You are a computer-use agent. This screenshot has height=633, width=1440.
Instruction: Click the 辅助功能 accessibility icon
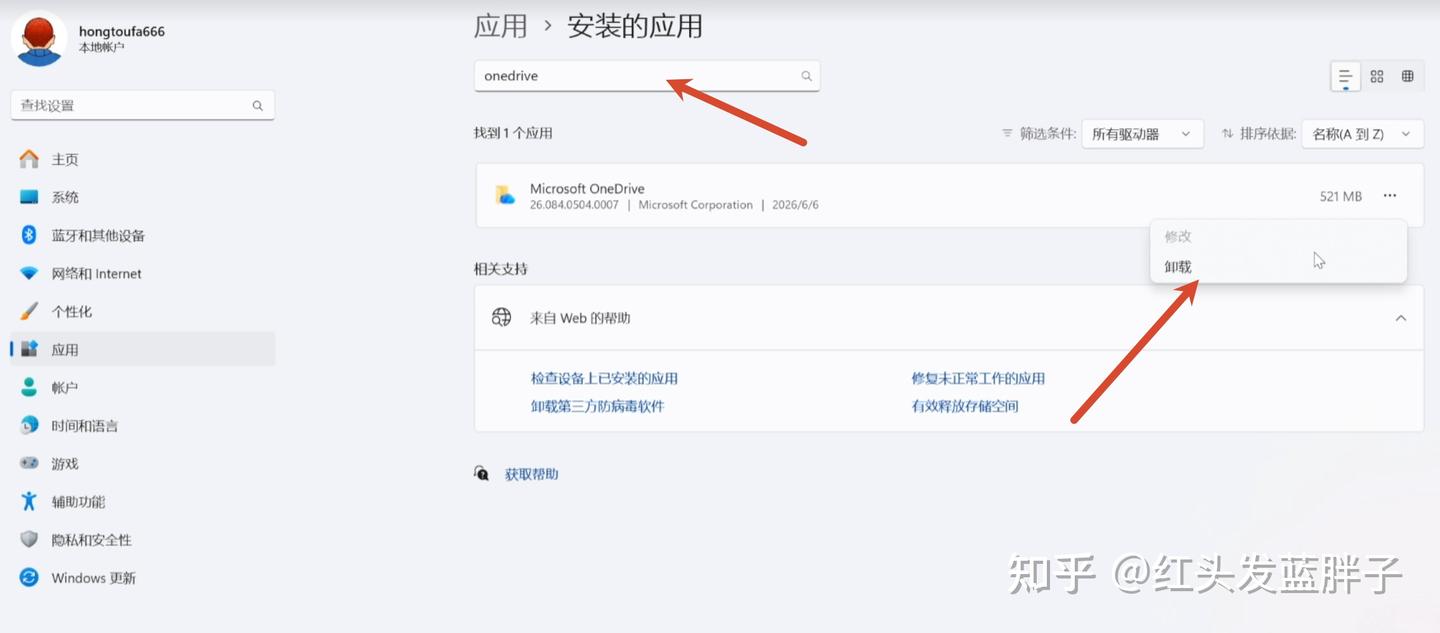click(x=29, y=501)
